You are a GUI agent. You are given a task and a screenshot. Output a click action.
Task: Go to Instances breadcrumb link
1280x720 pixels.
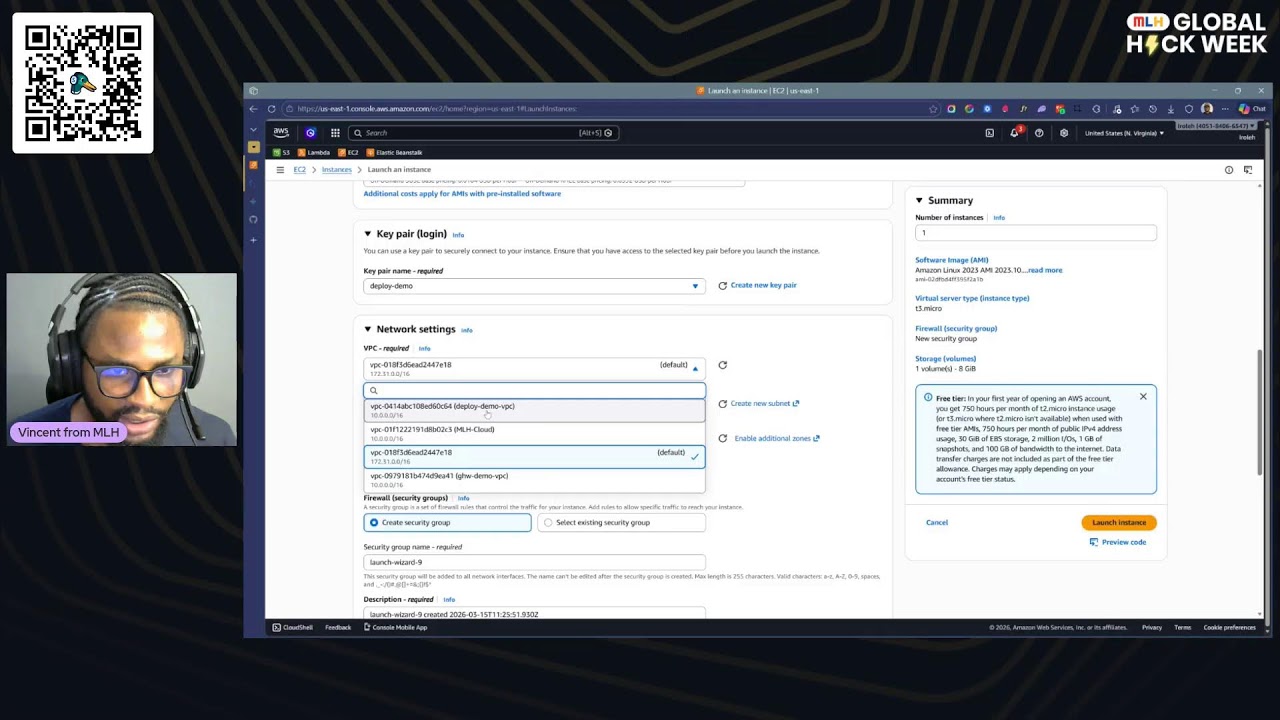337,170
